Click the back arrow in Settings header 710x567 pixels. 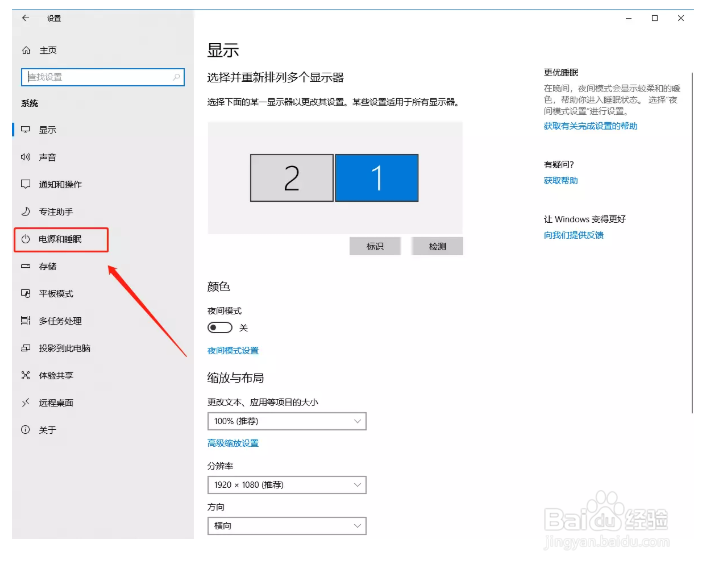[25, 18]
